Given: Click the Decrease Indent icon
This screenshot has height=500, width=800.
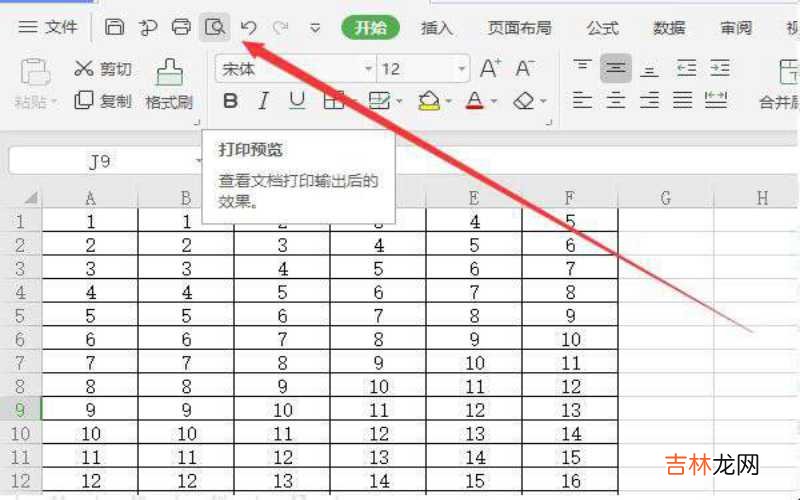Looking at the screenshot, I should (x=686, y=68).
